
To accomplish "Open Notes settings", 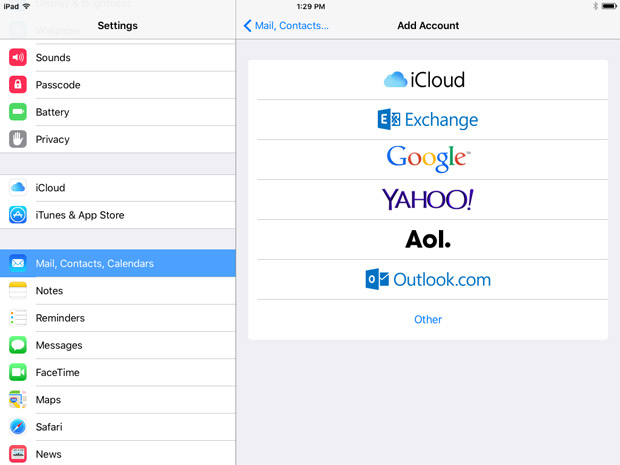I will pyautogui.click(x=117, y=290).
